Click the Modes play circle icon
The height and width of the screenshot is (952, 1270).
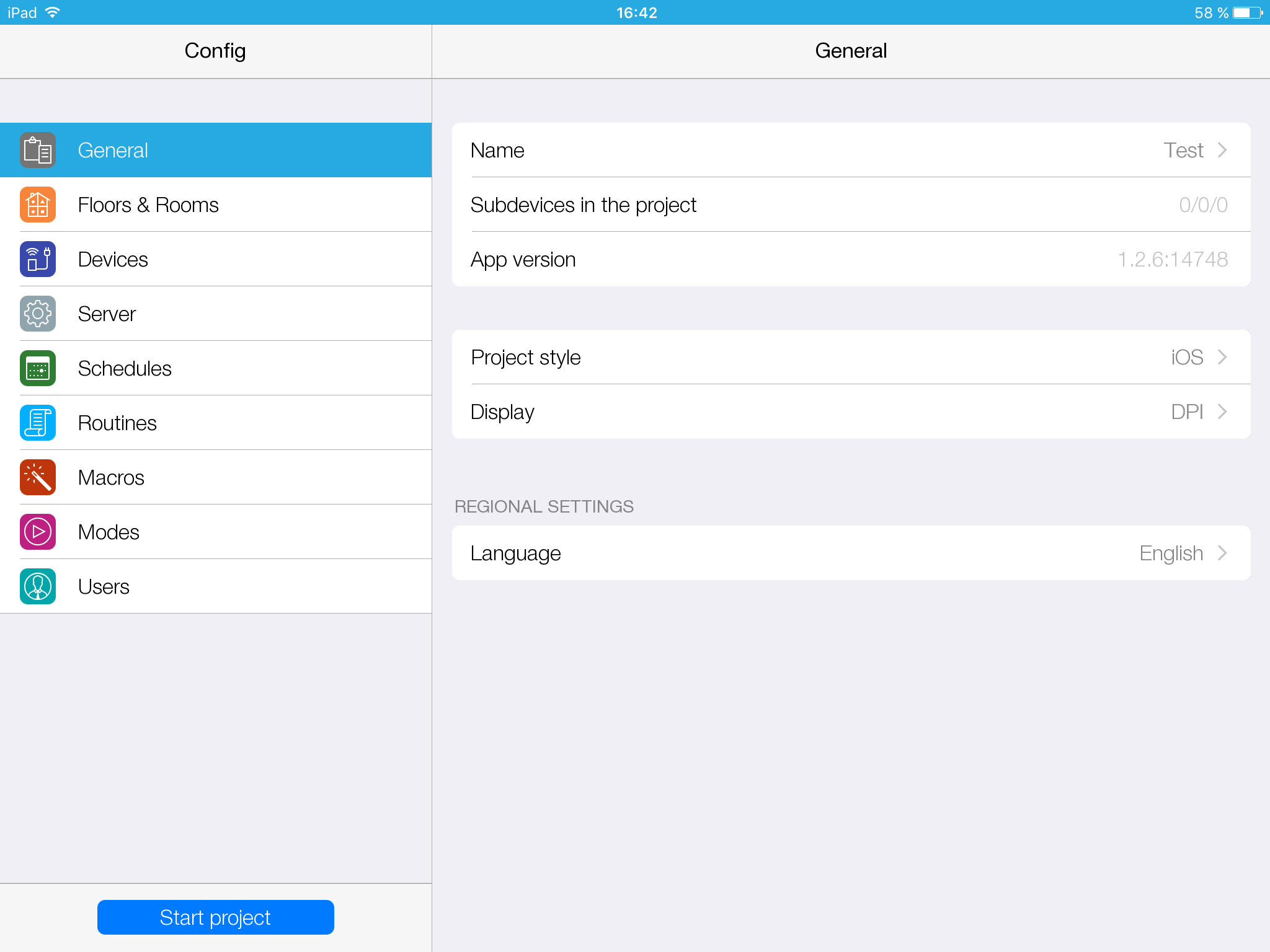[x=38, y=532]
